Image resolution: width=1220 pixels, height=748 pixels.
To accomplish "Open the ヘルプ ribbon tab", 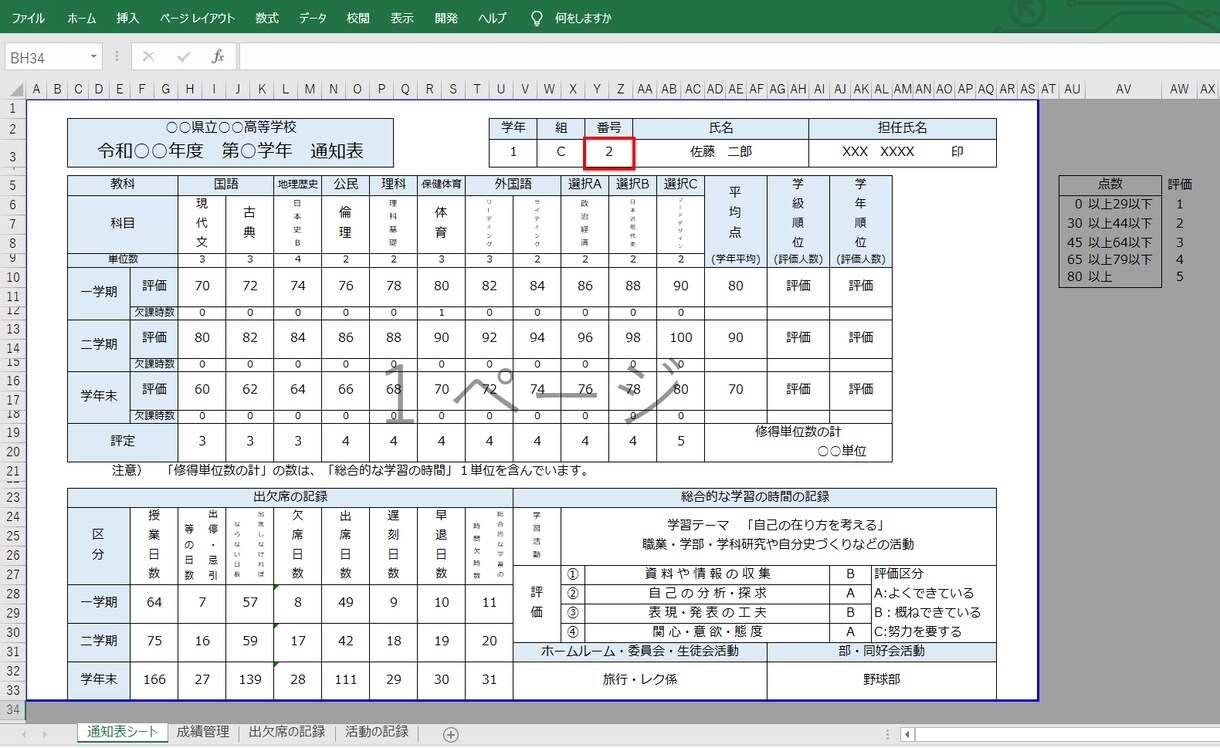I will click(492, 18).
